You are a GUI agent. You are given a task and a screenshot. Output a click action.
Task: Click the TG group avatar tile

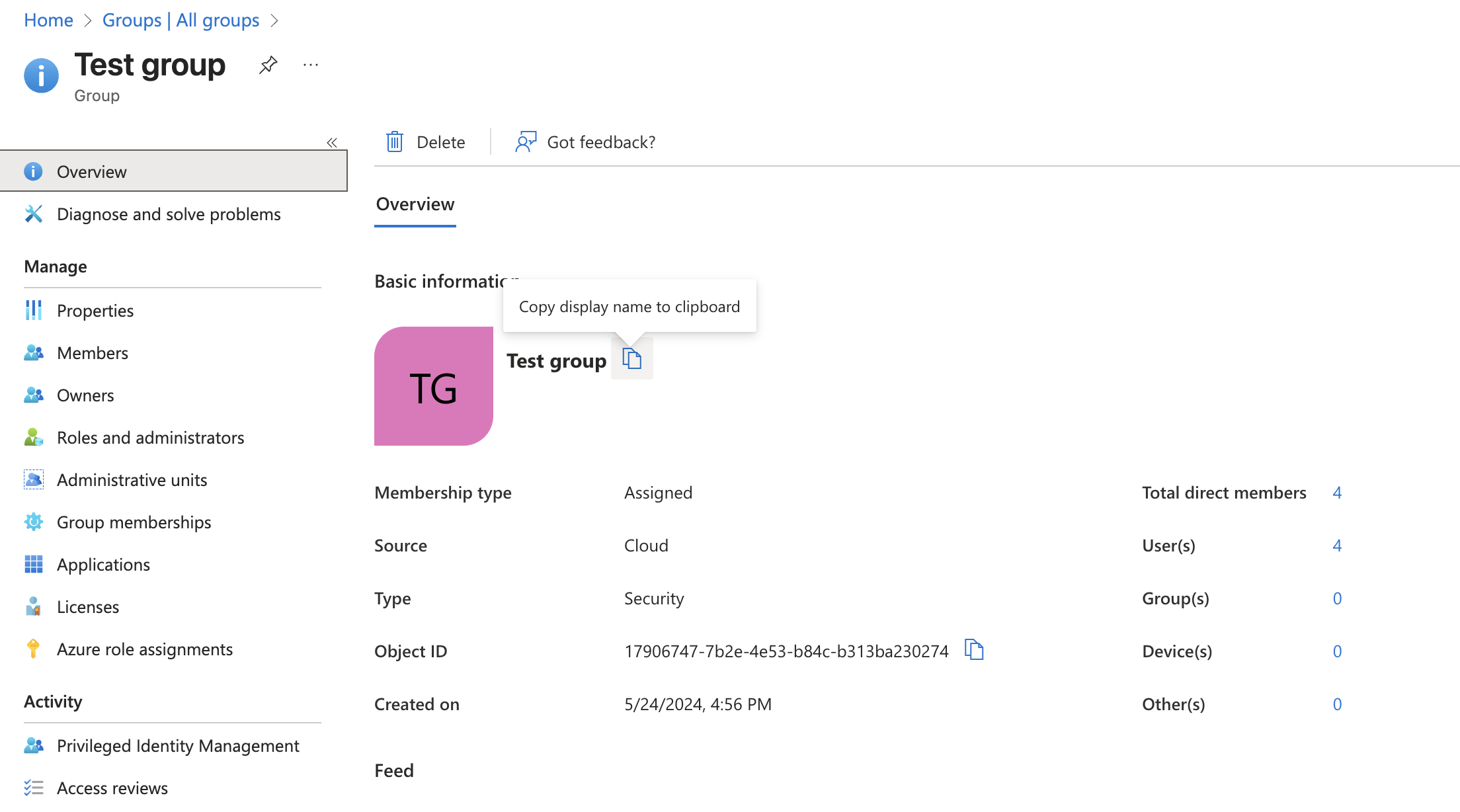434,386
